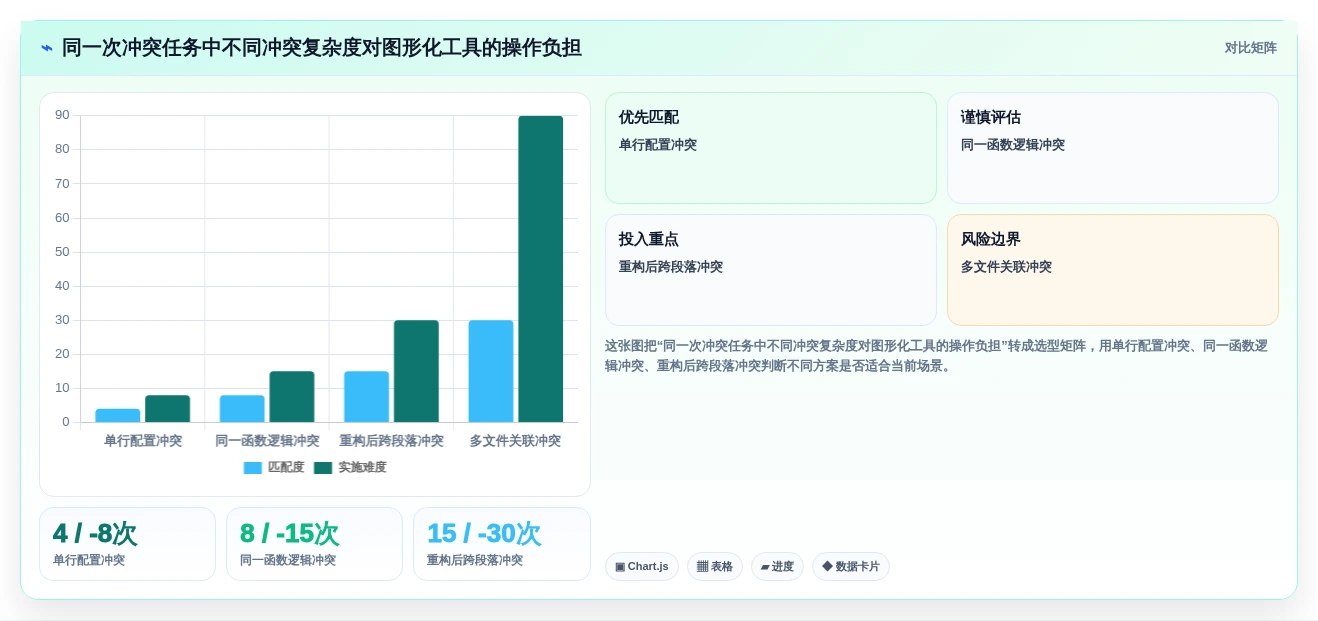Select the Chart.js tag chip
The image size is (1318, 621).
point(642,567)
